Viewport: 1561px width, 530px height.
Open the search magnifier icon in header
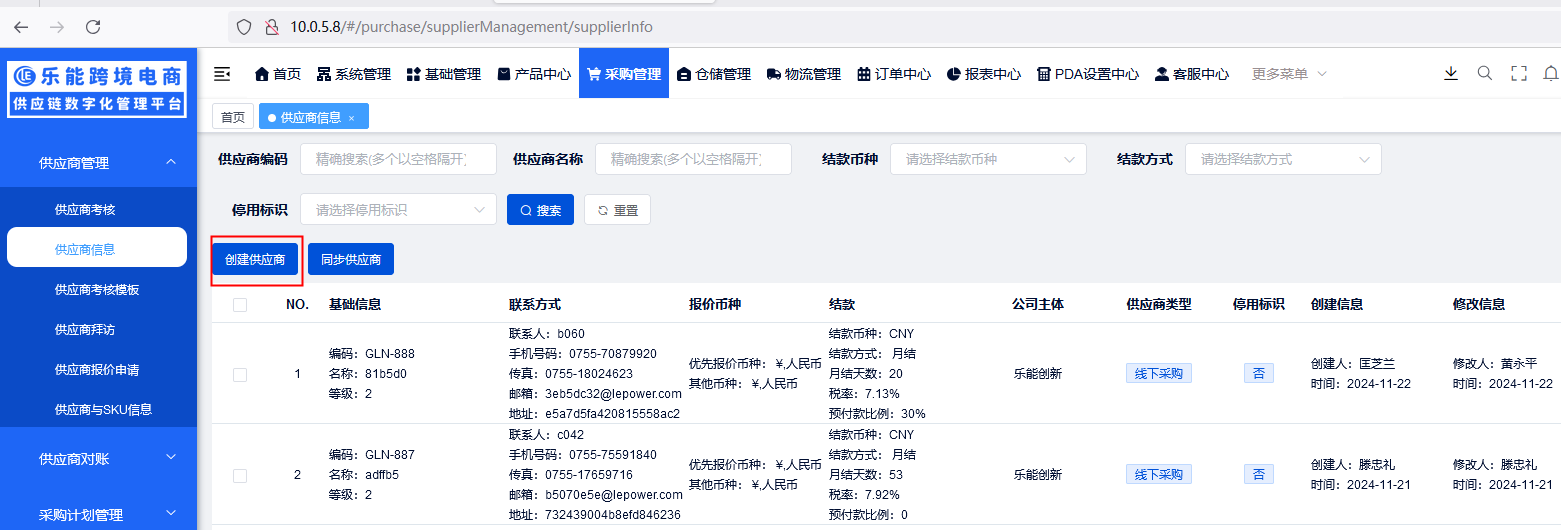(x=1485, y=74)
